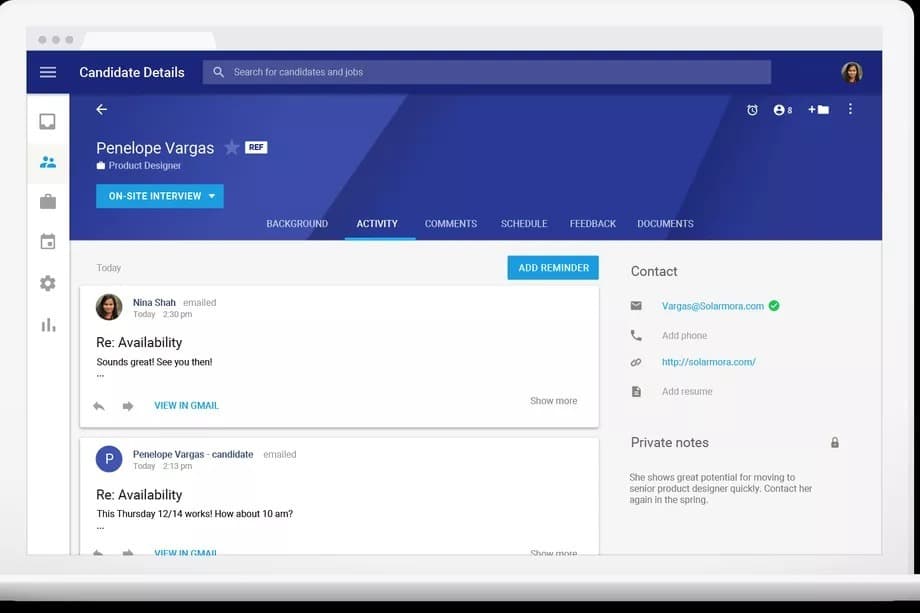Open the calendar icon in sidebar
The image size is (920, 613).
(x=48, y=242)
